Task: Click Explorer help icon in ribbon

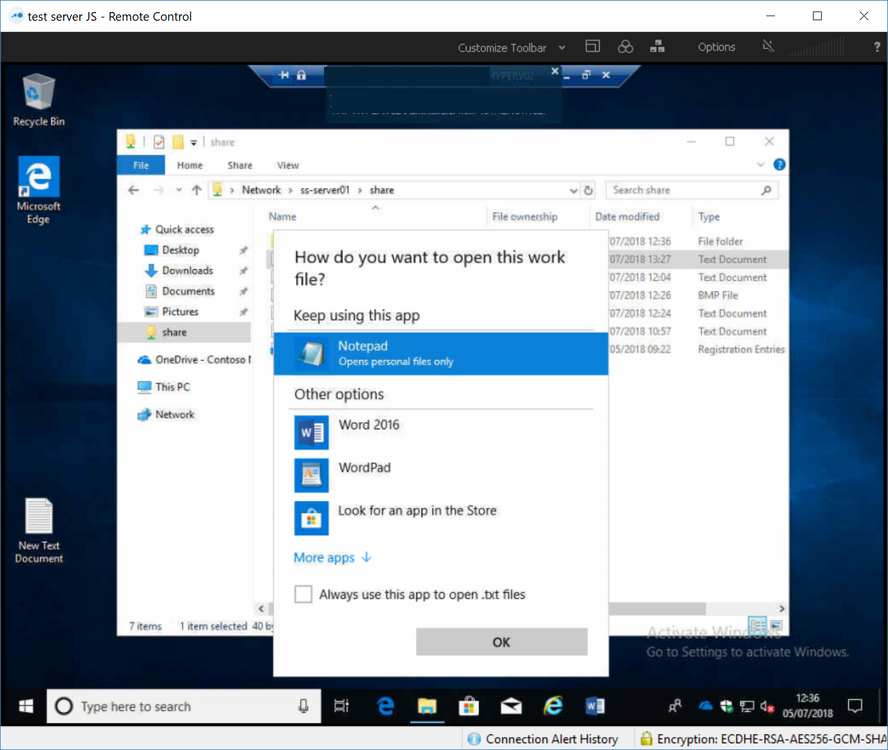Action: pos(779,165)
